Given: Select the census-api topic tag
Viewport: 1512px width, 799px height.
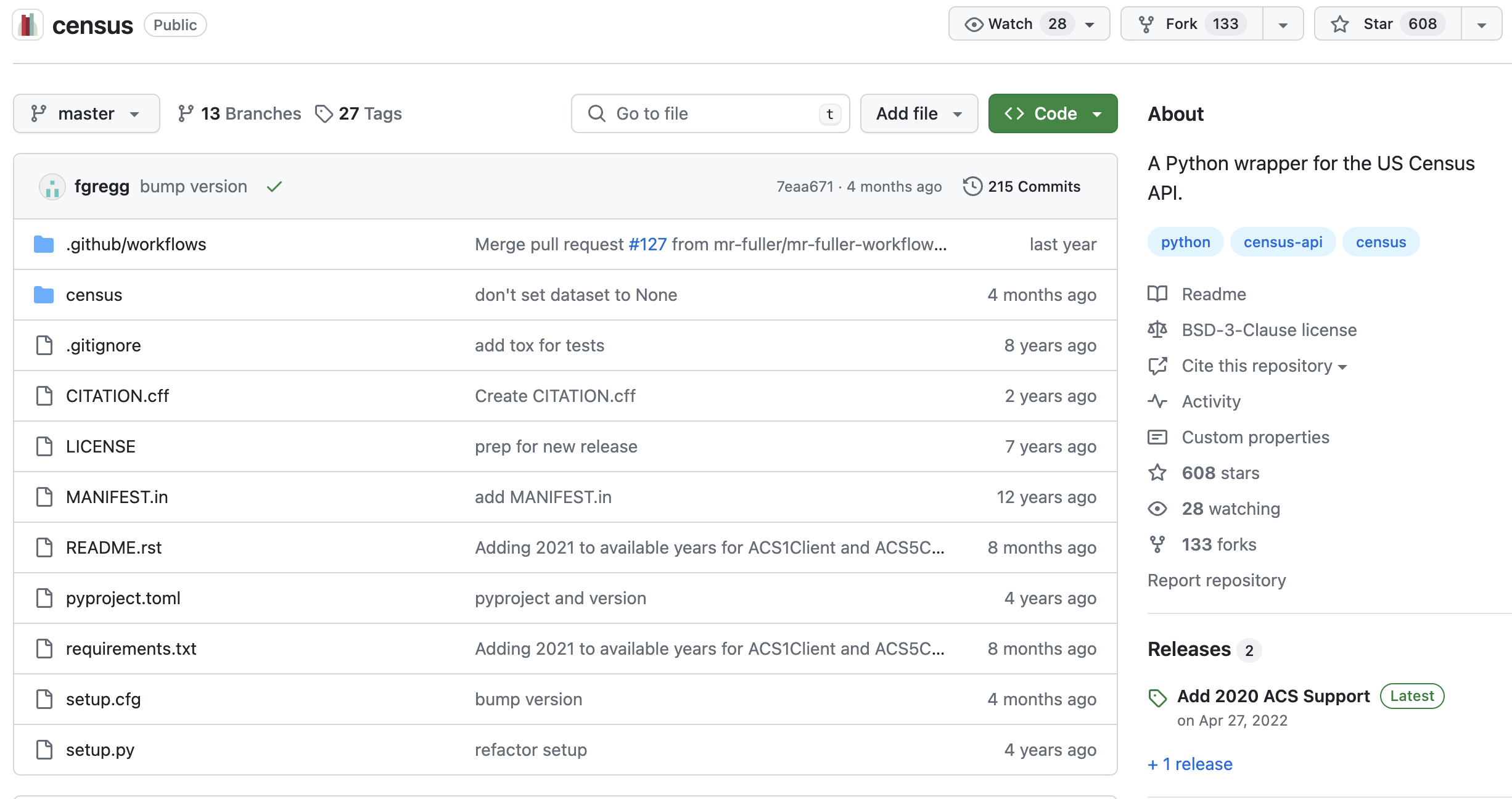Looking at the screenshot, I should tap(1283, 242).
